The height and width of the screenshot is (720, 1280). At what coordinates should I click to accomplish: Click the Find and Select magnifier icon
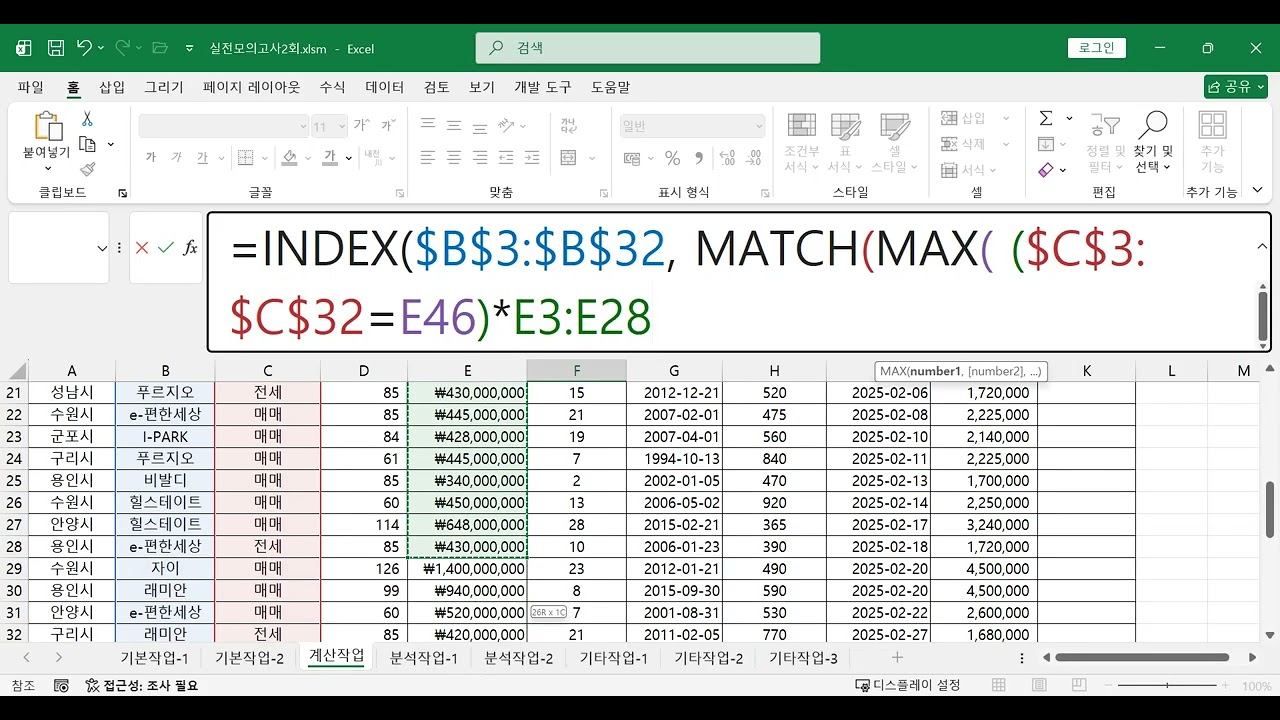click(1153, 125)
